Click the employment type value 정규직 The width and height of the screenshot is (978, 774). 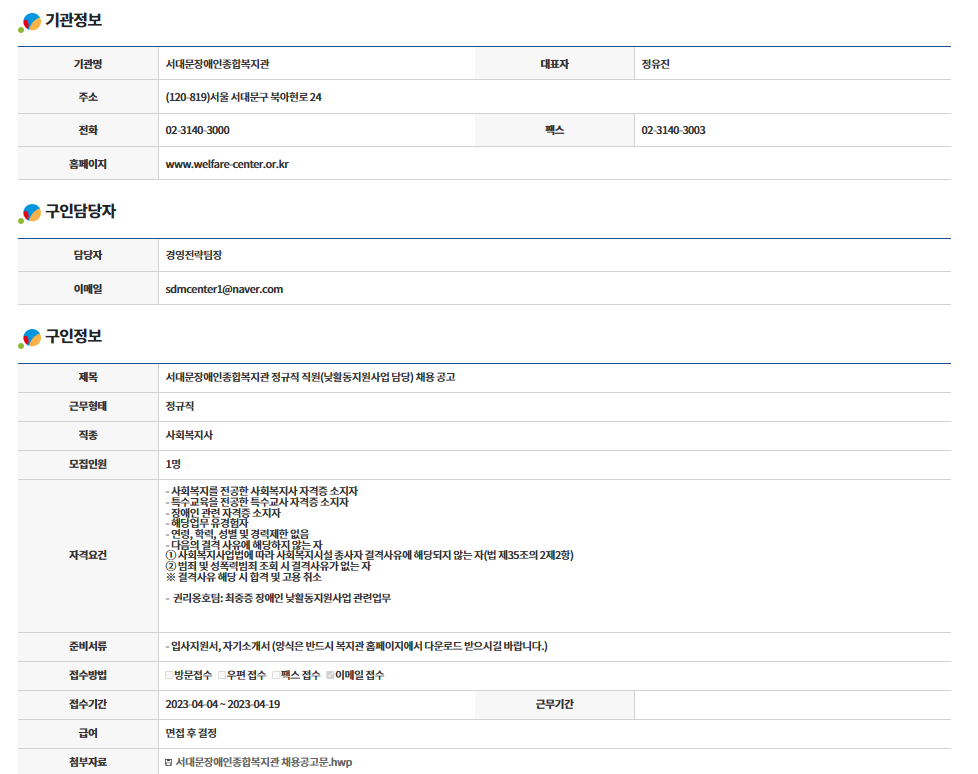click(180, 406)
